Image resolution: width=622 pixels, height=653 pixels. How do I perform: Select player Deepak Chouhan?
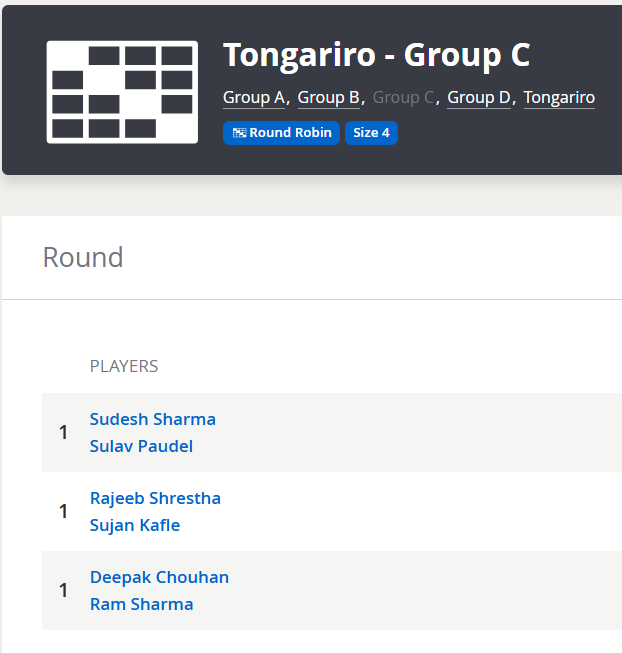159,577
